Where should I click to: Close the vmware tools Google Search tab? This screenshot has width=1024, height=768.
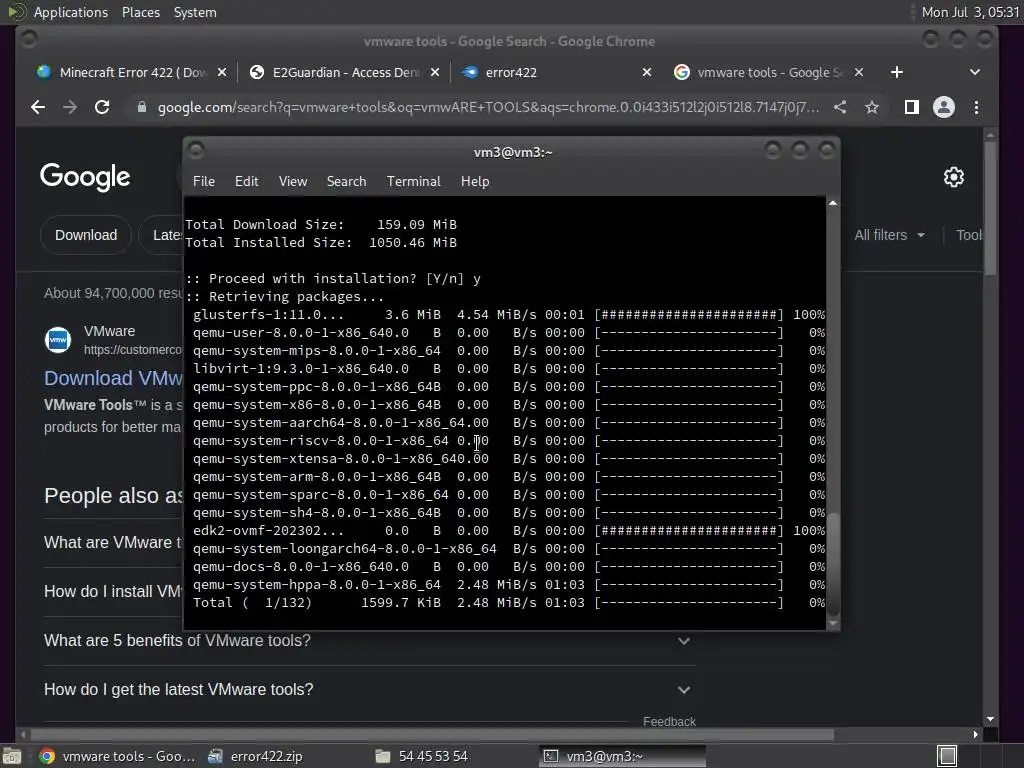(859, 72)
